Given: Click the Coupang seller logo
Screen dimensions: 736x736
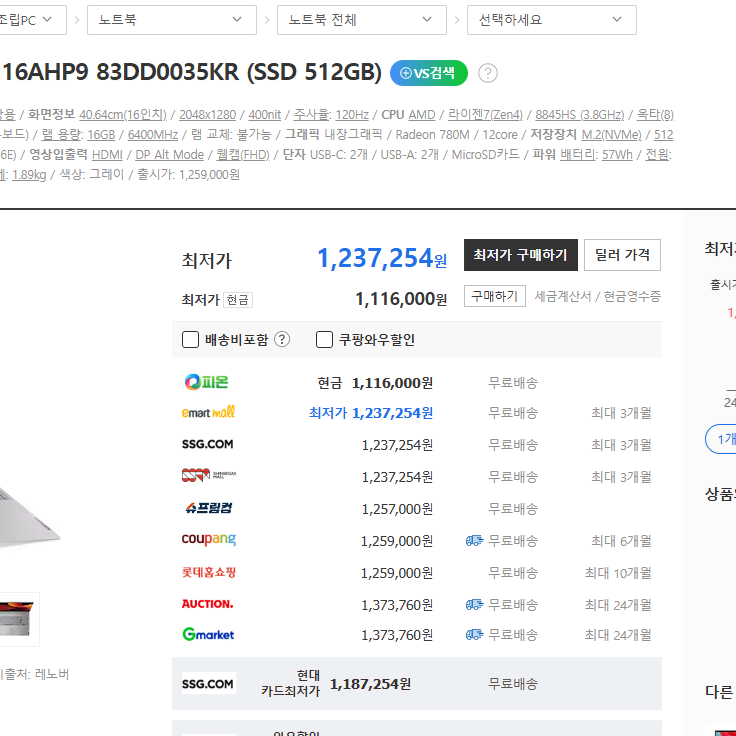Looking at the screenshot, I should point(209,539).
